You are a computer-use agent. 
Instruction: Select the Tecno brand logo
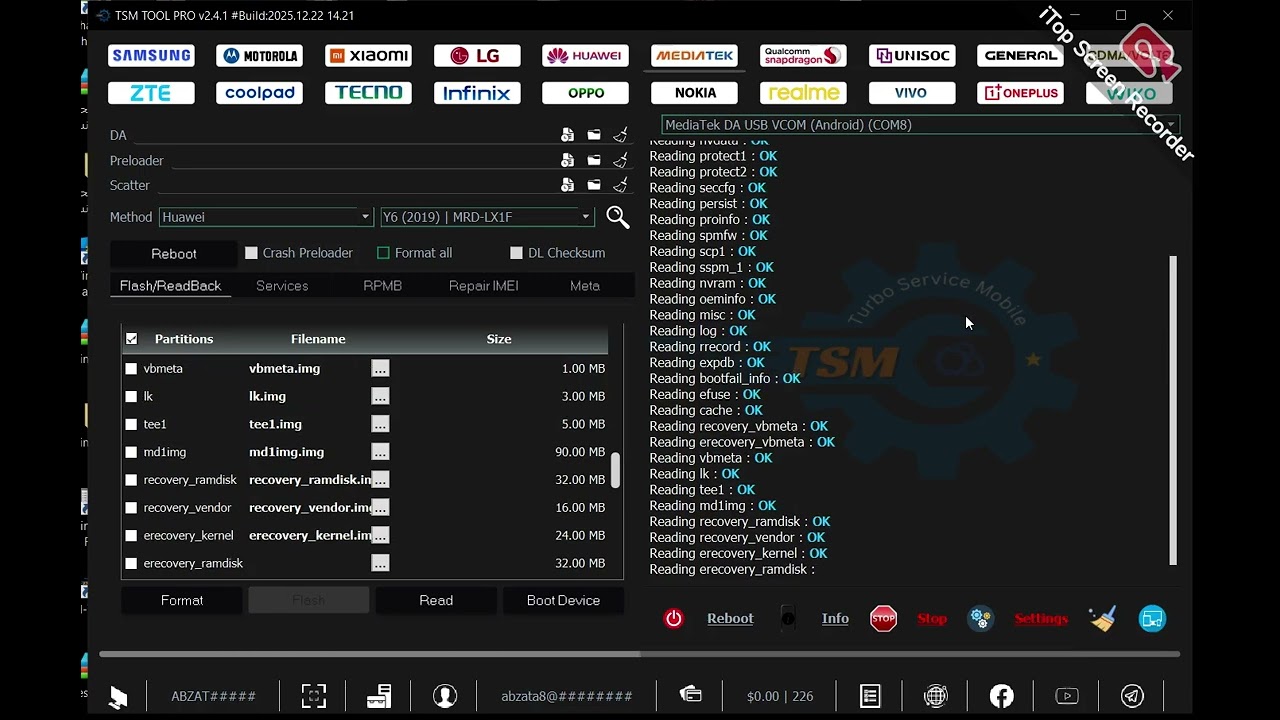[369, 93]
